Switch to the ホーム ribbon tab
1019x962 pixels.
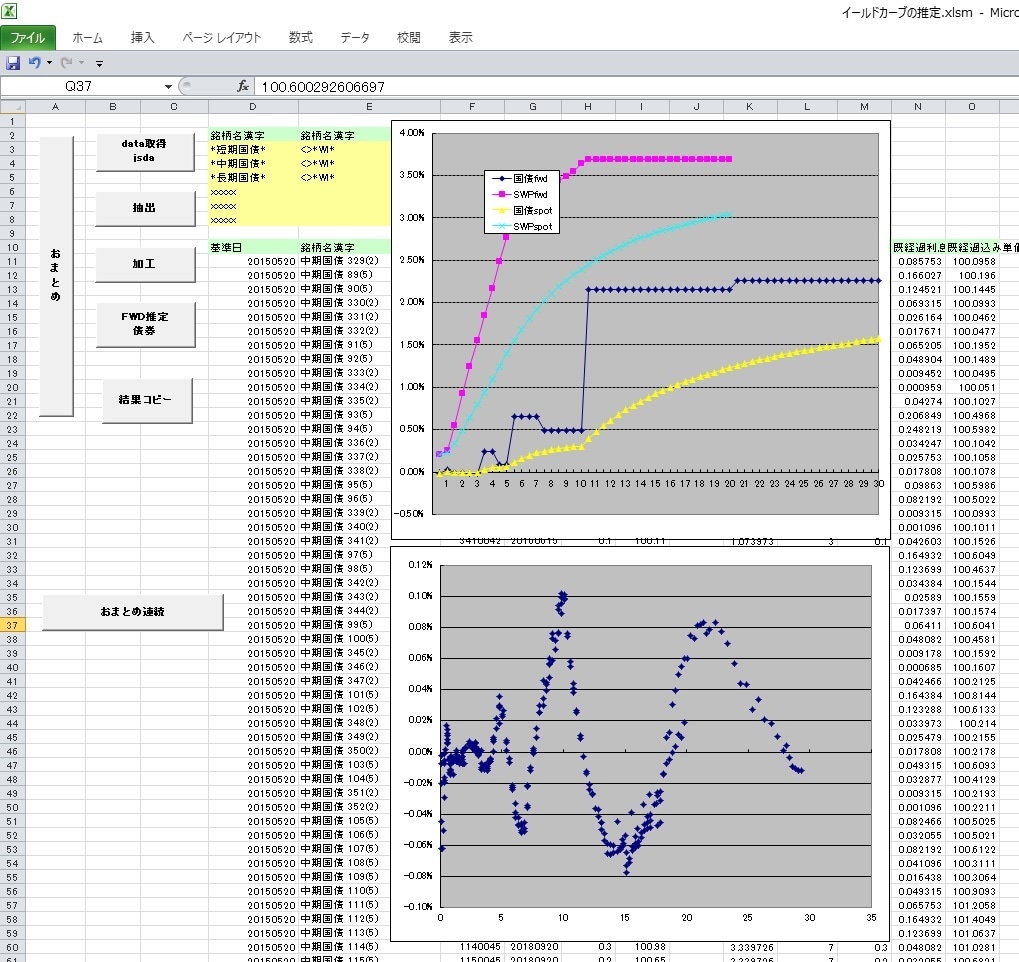[87, 38]
